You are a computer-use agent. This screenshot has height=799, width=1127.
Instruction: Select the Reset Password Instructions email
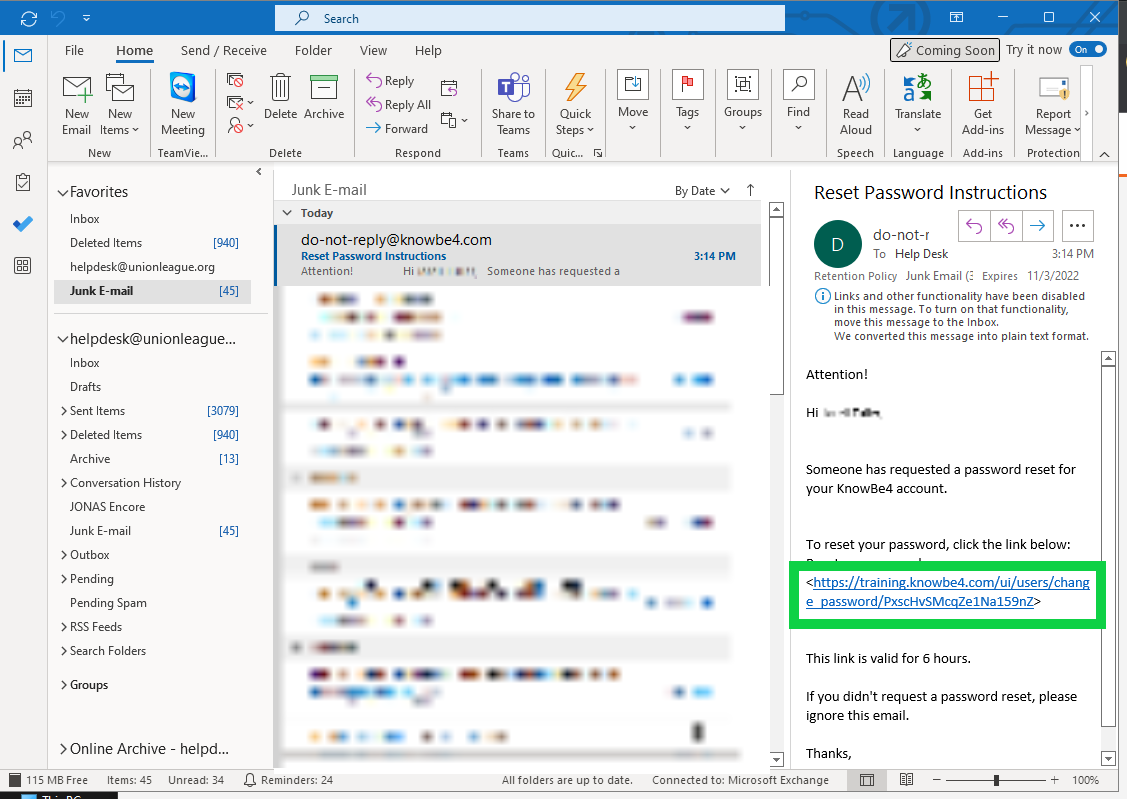coord(518,255)
